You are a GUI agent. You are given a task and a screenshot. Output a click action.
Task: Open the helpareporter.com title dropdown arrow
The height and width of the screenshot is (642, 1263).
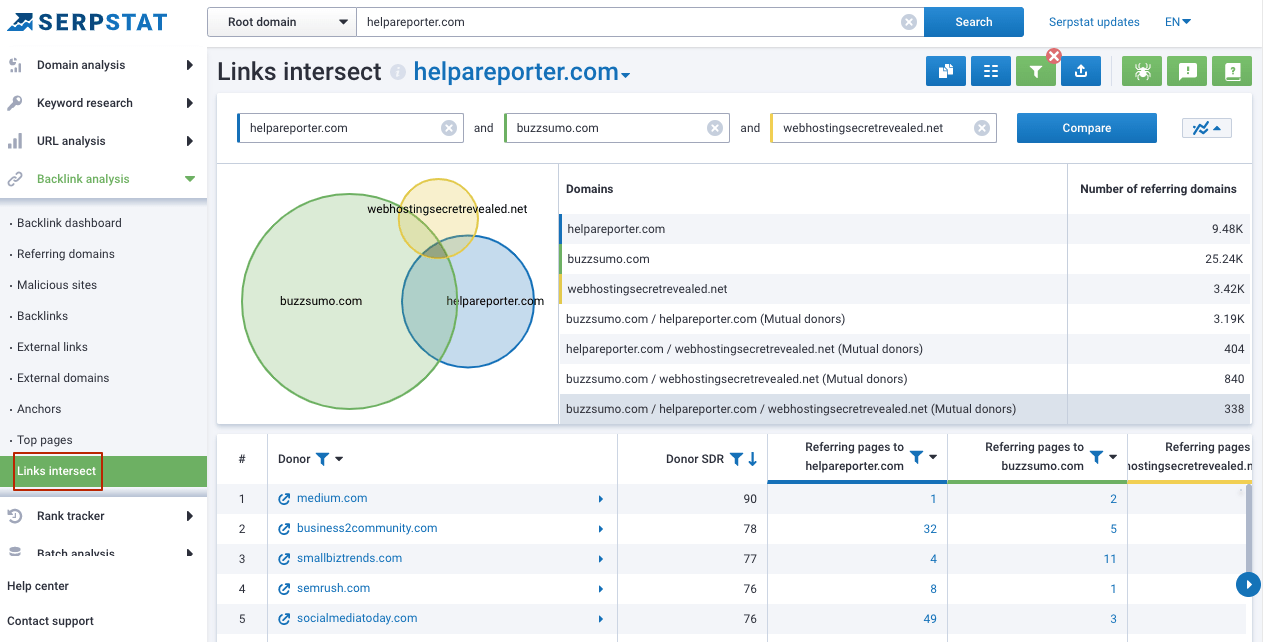626,76
